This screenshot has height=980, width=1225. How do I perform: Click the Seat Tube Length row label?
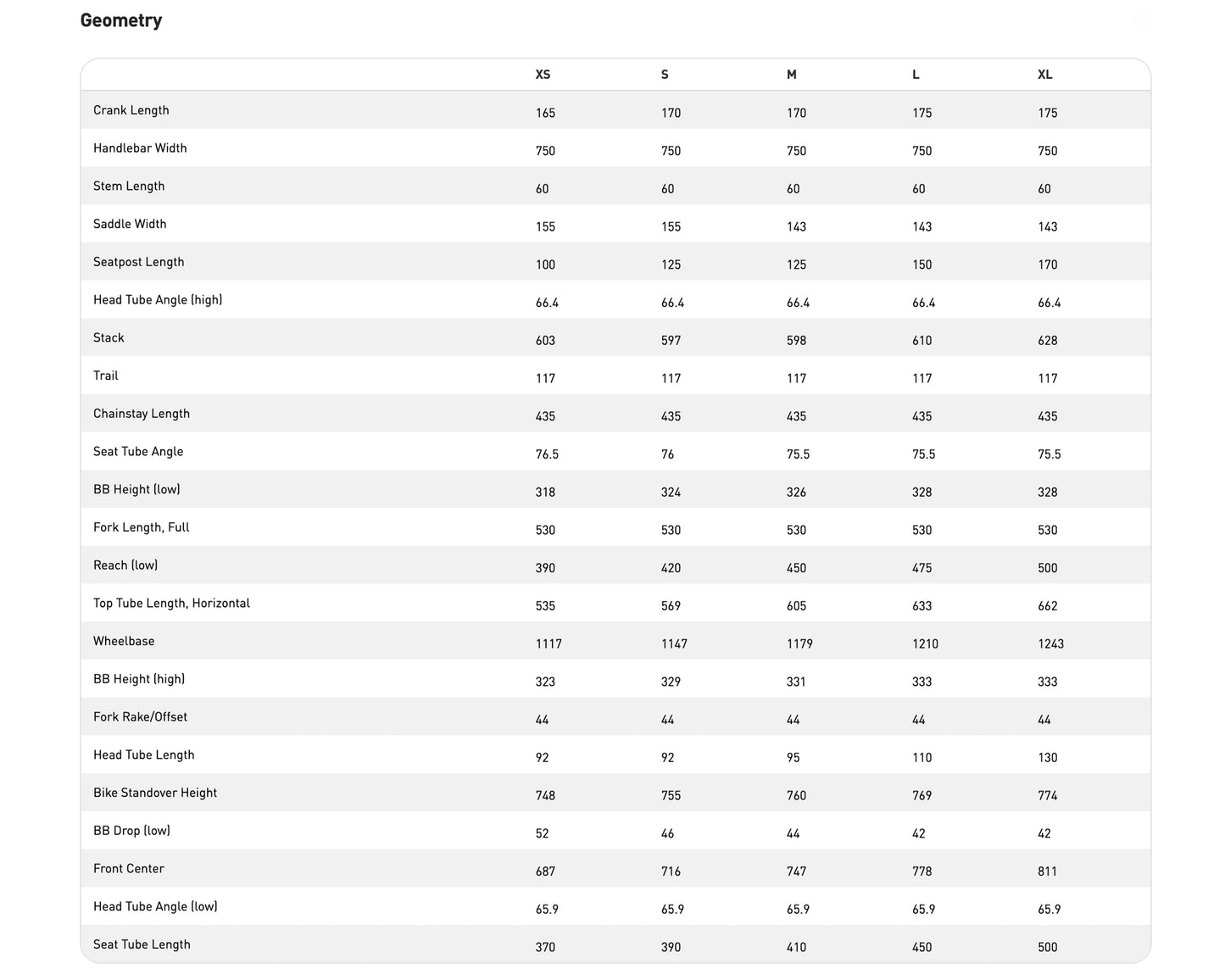[142, 945]
